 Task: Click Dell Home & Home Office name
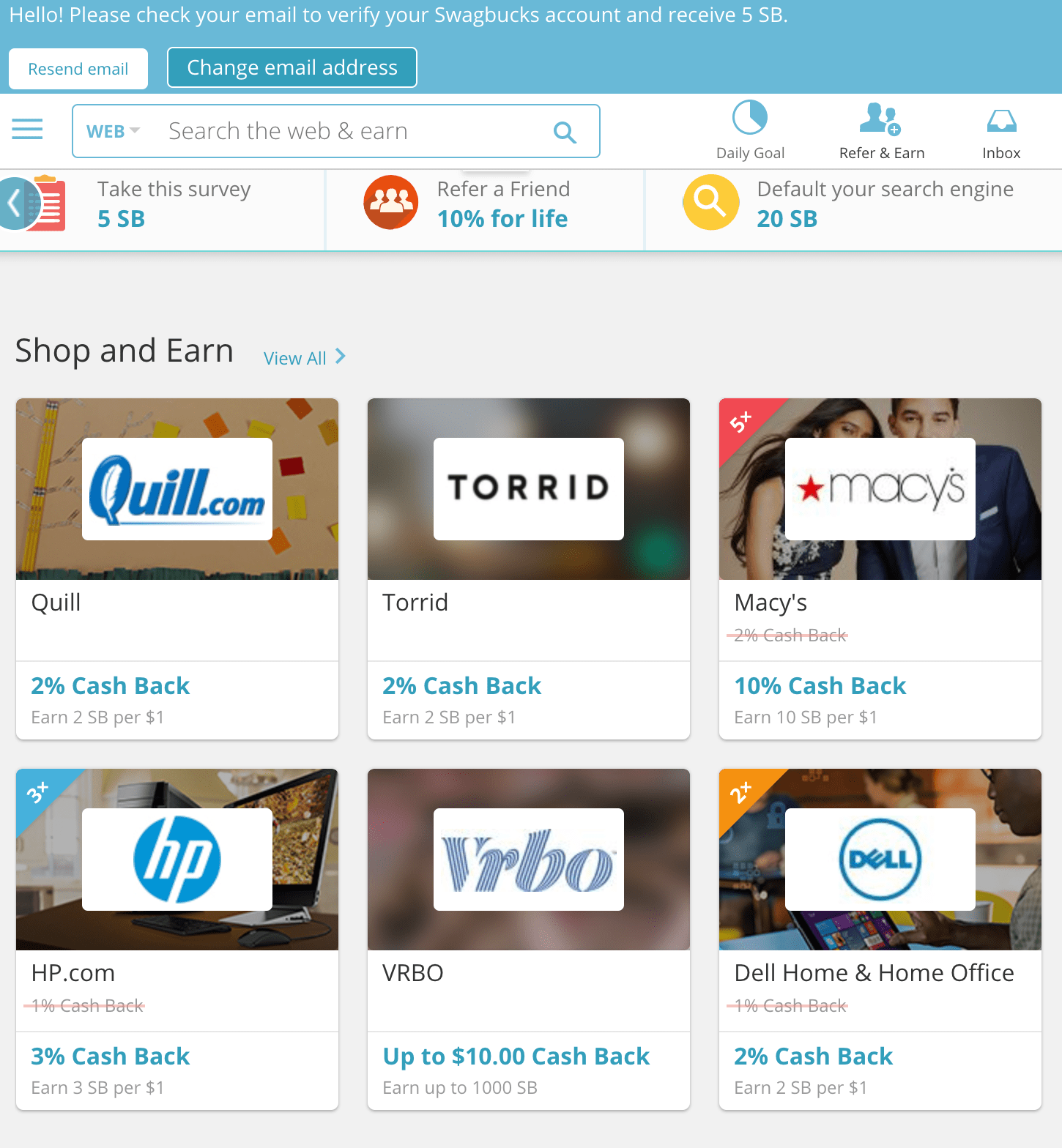point(875,973)
